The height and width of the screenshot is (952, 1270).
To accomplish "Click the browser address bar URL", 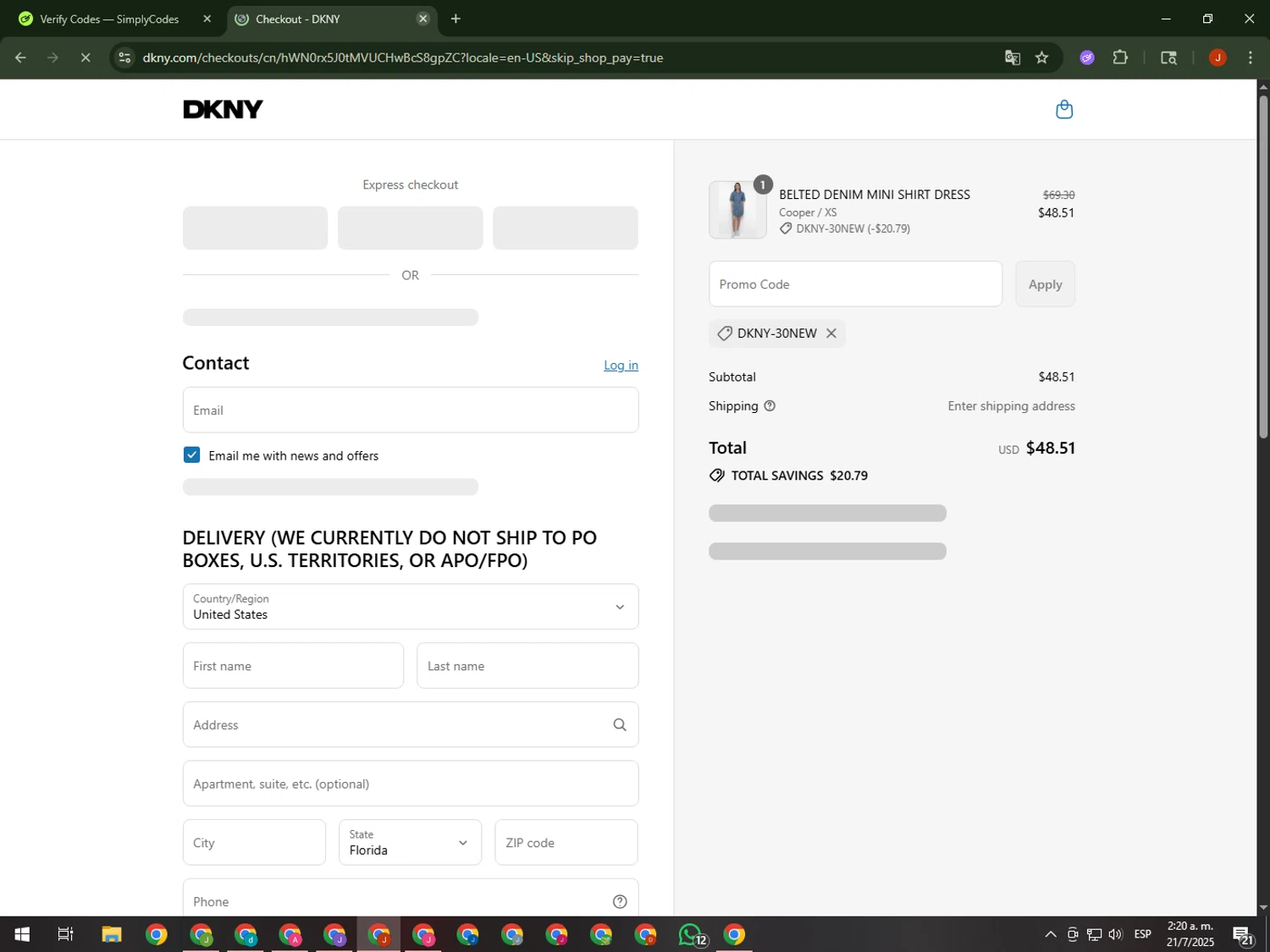I will (x=403, y=58).
